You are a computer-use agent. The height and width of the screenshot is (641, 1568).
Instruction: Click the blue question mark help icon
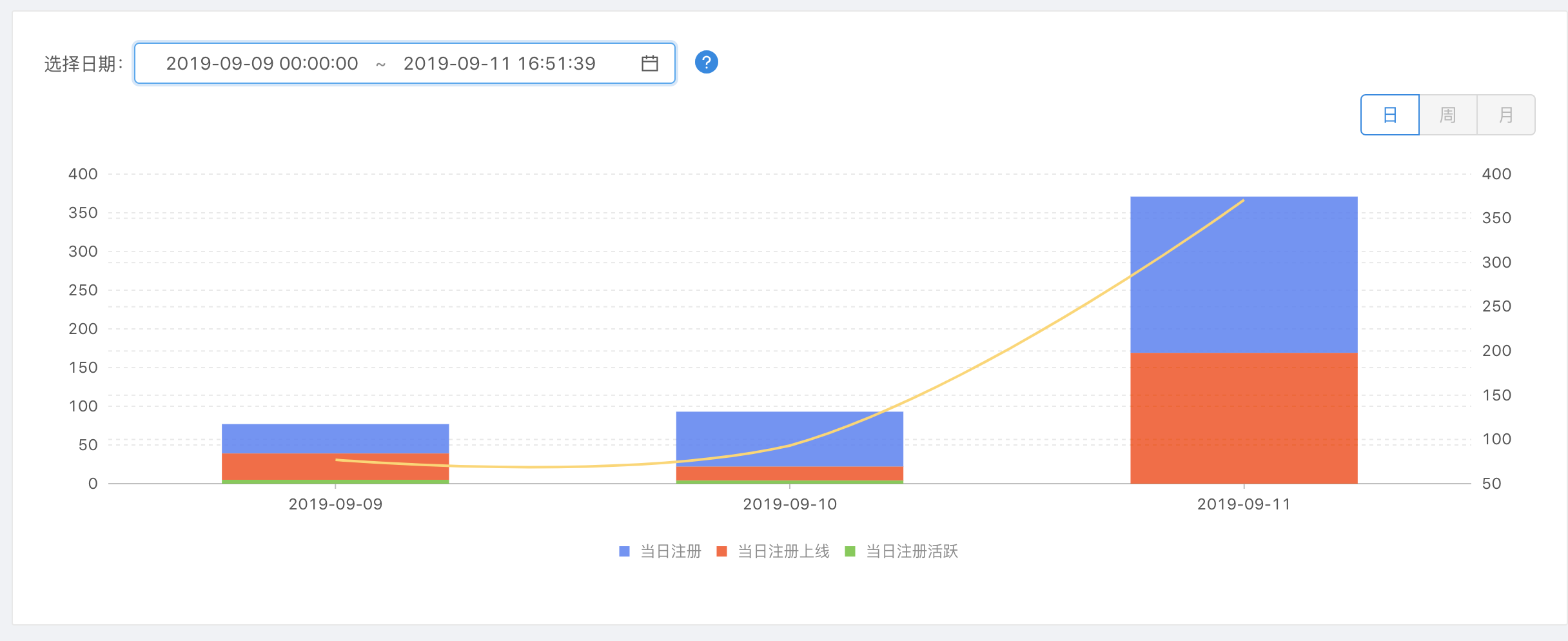[706, 63]
